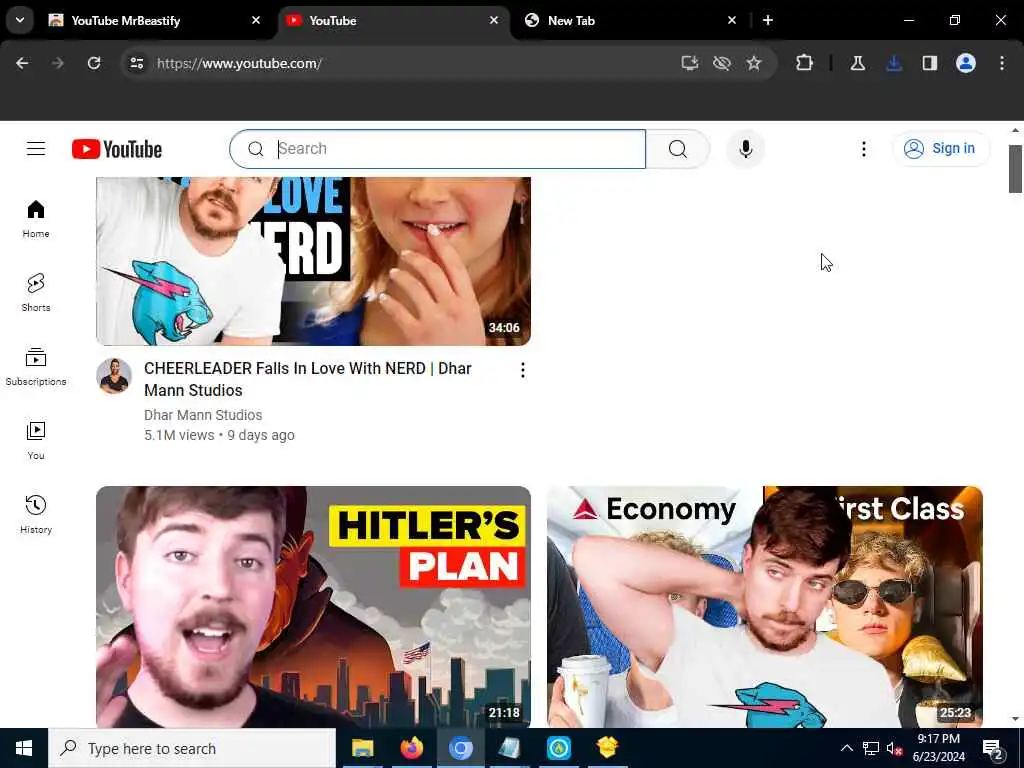Screen dimensions: 1024x768
Task: Click the YouTube logo
Action: pos(117,149)
